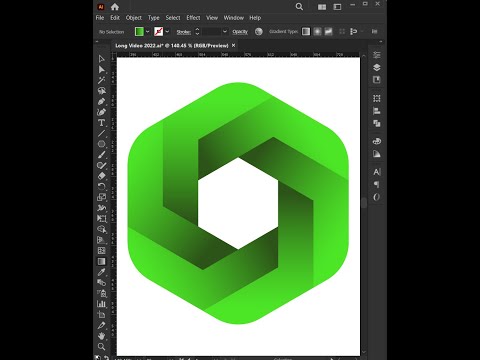The height and width of the screenshot is (360, 480).
Task: Go to Illustrator Home screen
Action: 115,7
